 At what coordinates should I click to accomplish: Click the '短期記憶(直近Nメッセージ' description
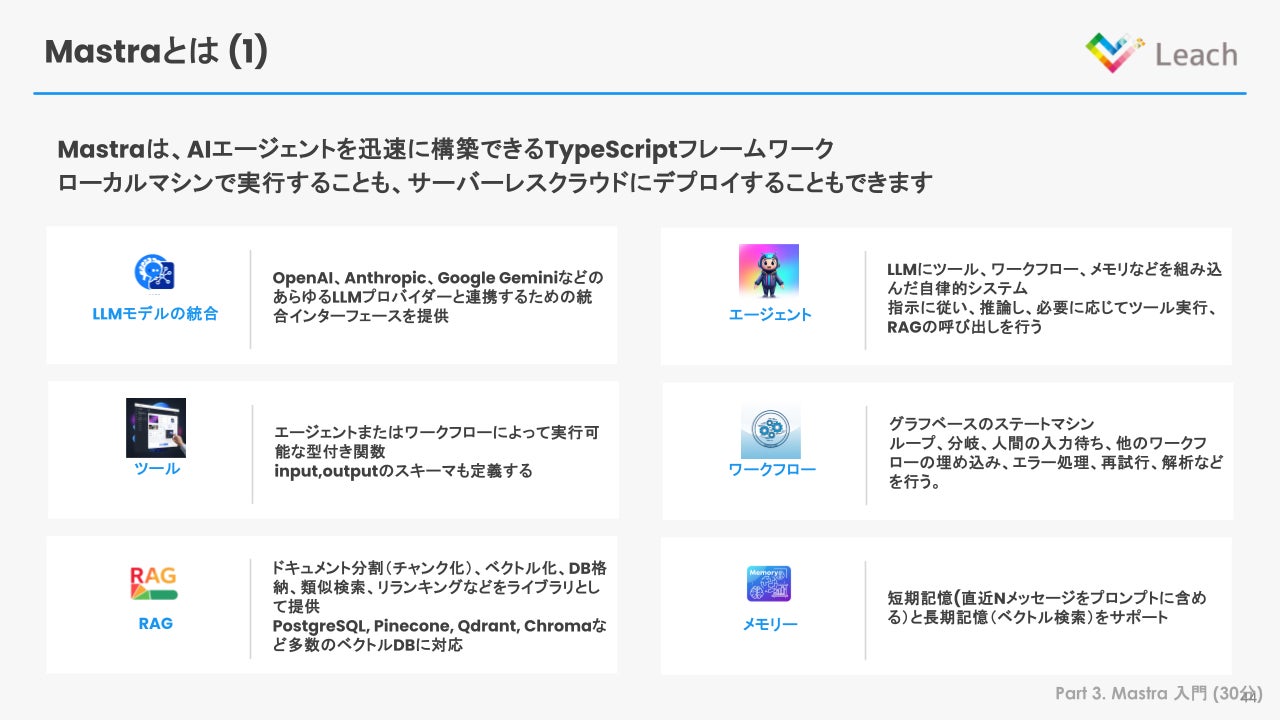pyautogui.click(x=1047, y=608)
